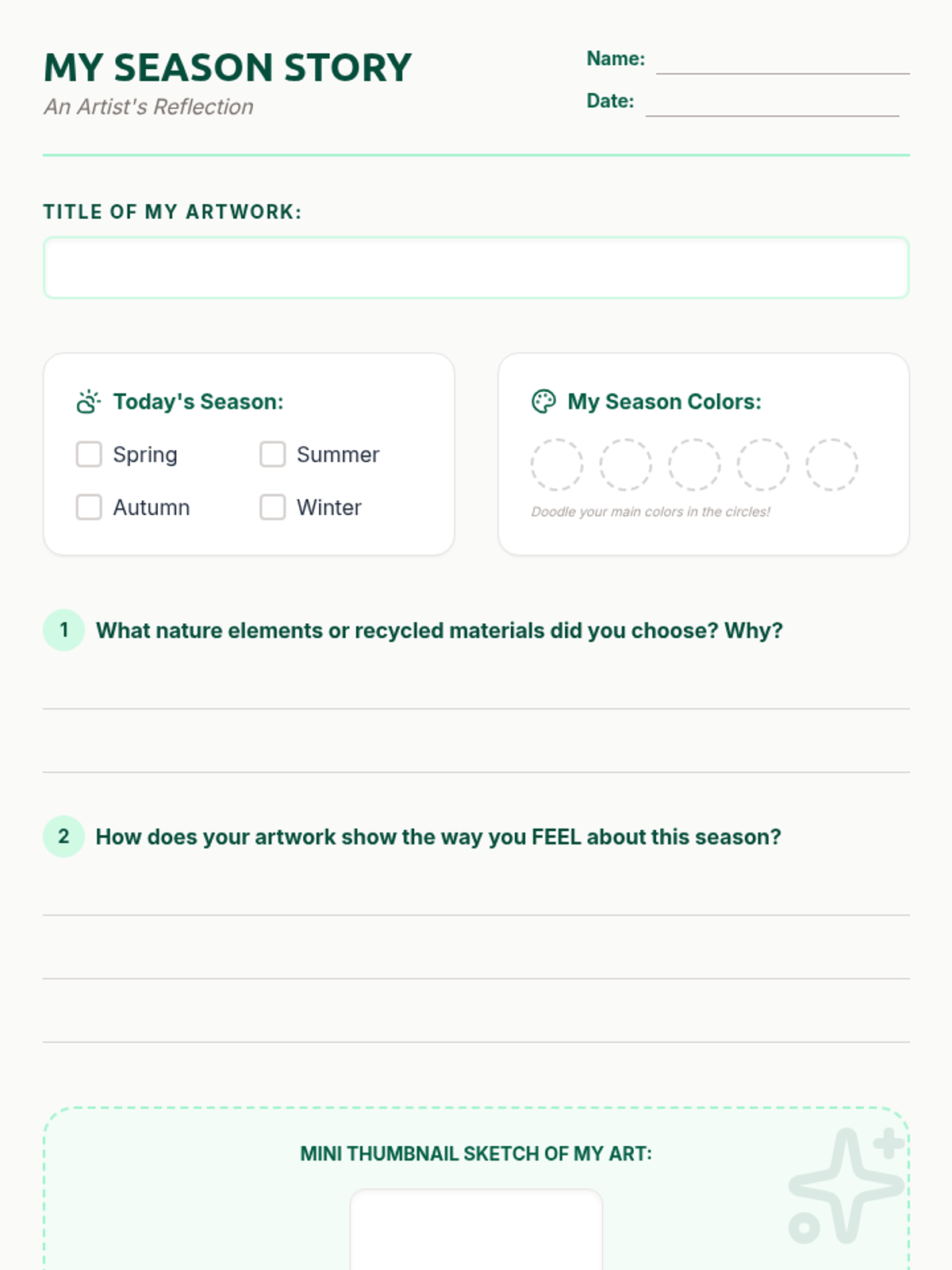Tick the Summer checkbox

click(x=273, y=455)
